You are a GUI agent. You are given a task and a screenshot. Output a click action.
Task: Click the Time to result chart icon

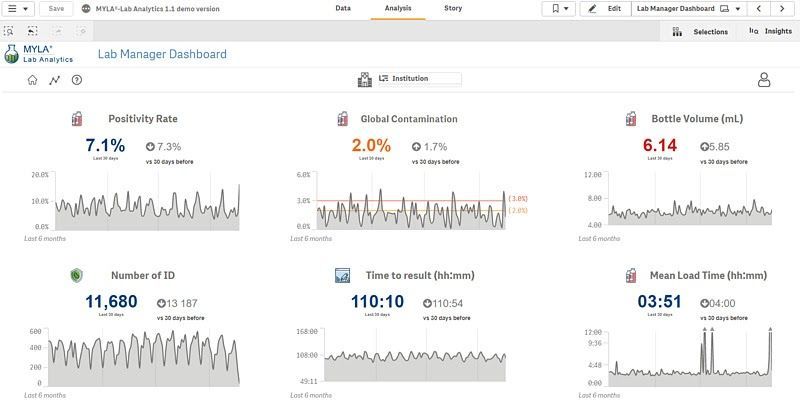coord(342,275)
